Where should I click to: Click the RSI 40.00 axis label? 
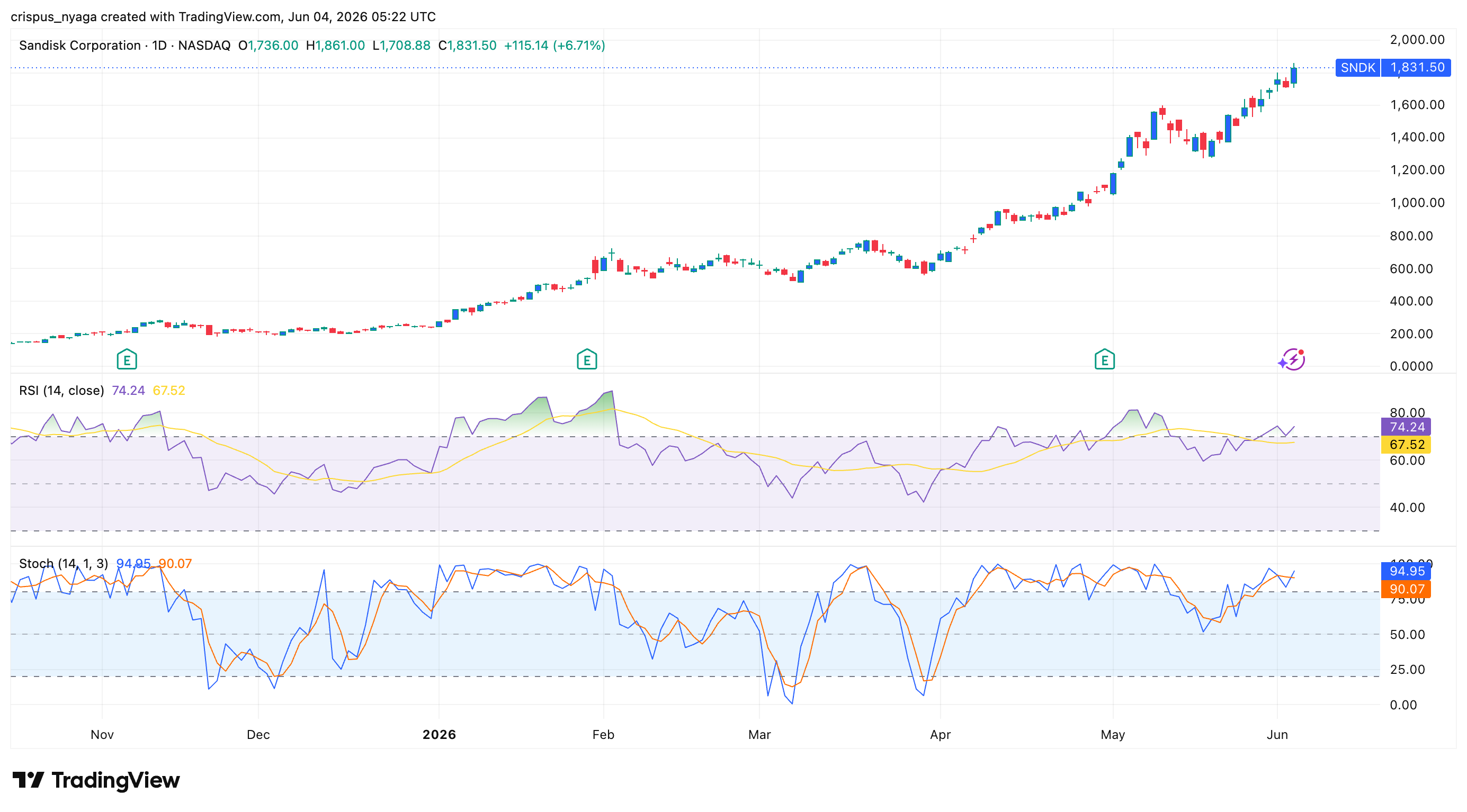pyautogui.click(x=1407, y=508)
